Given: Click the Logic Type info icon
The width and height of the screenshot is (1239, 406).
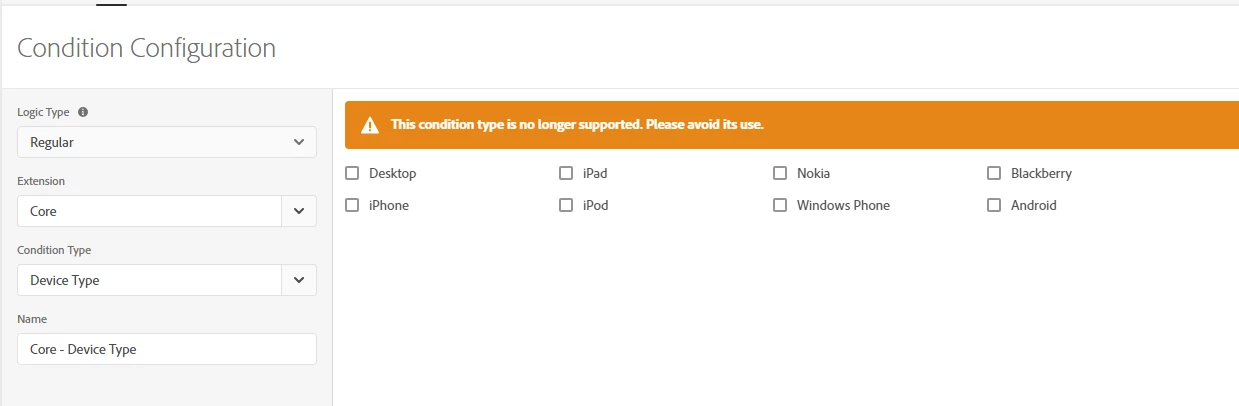Looking at the screenshot, I should pos(83,112).
